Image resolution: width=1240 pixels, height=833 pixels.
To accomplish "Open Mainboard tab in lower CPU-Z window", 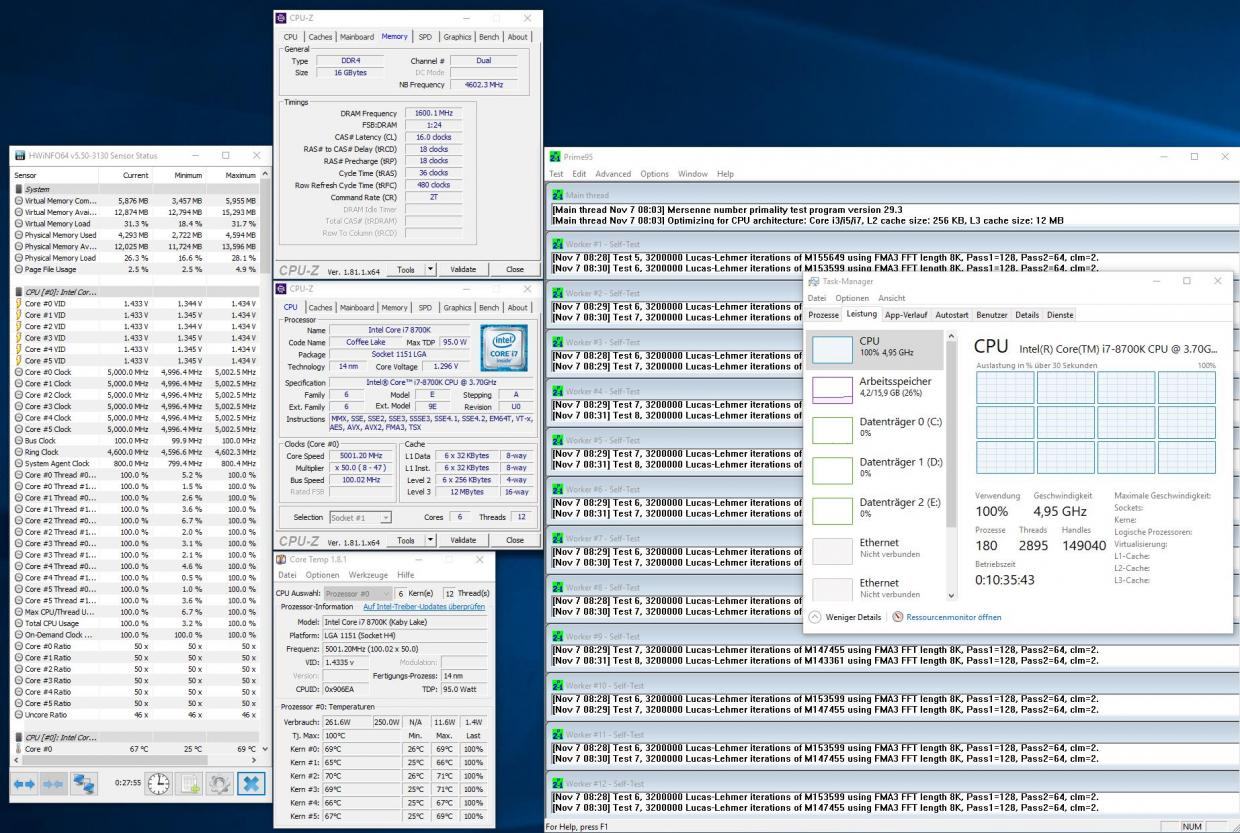I will click(x=356, y=307).
